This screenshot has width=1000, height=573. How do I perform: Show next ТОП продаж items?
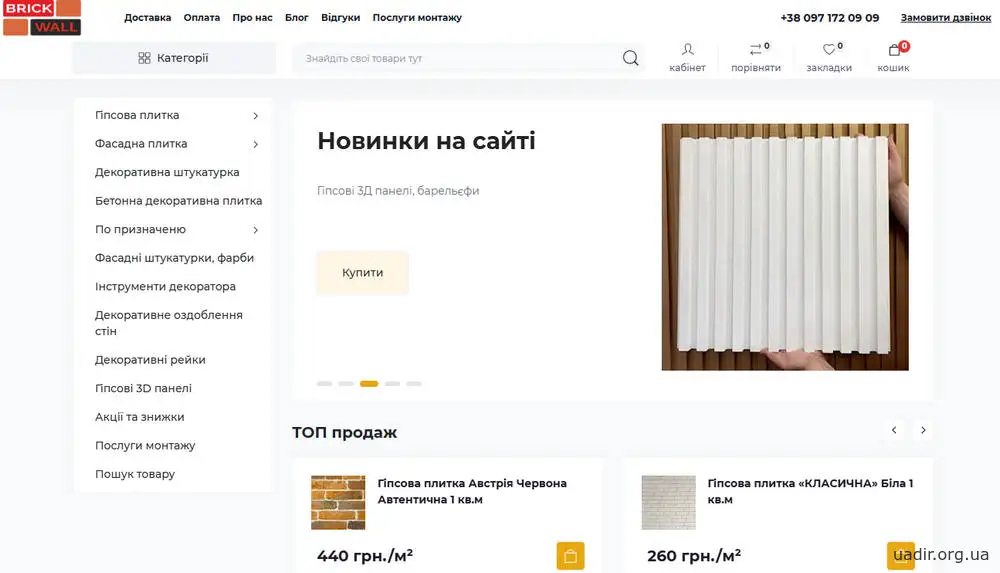click(x=923, y=430)
